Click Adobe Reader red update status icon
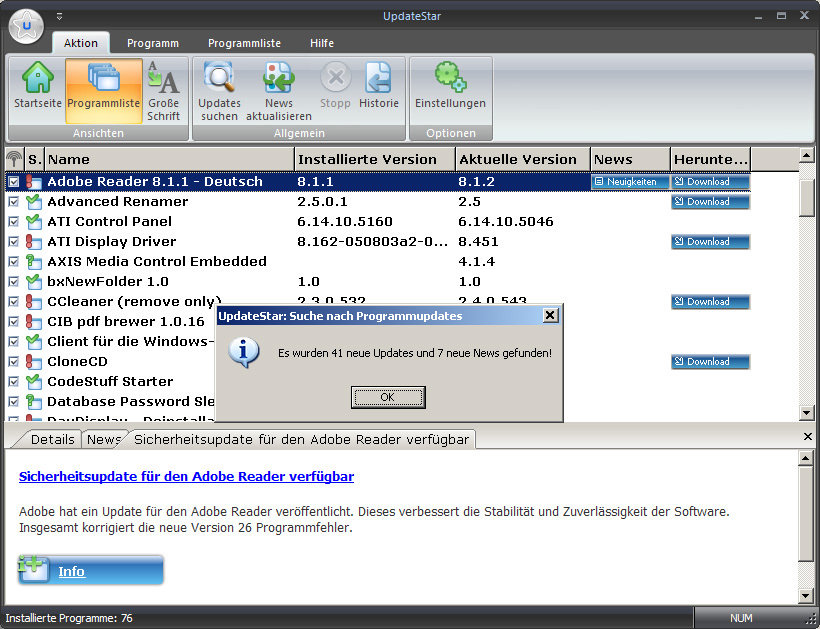Screen dimensions: 820x629 pos(33,181)
